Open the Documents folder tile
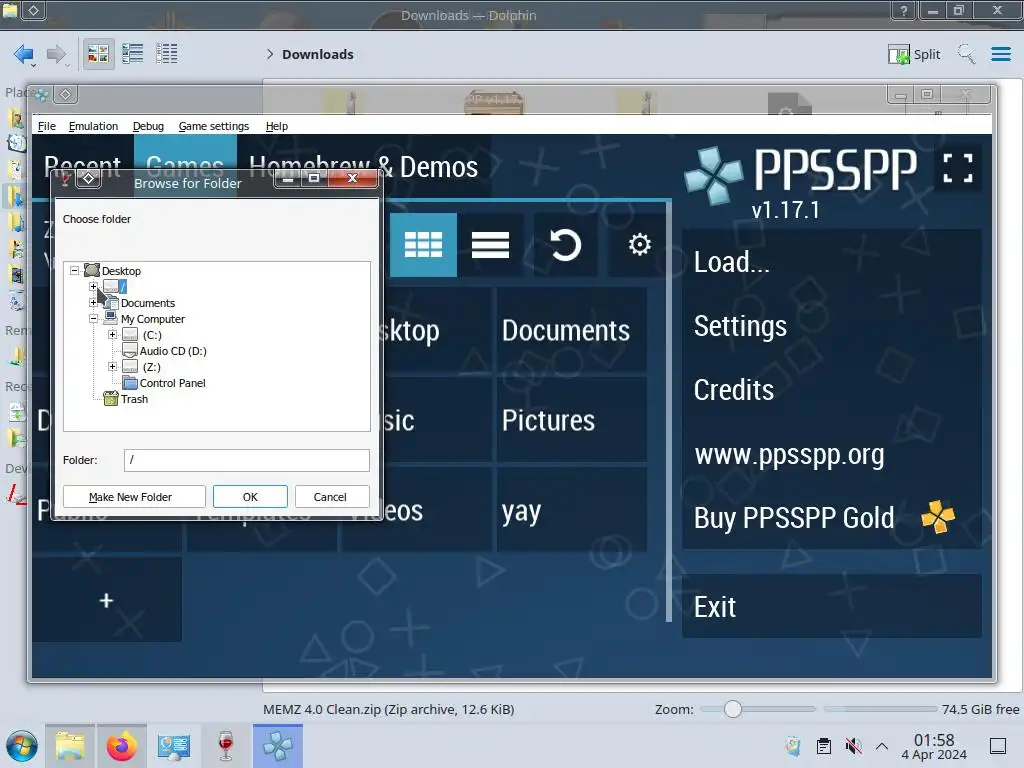The width and height of the screenshot is (1024, 768). [x=571, y=330]
